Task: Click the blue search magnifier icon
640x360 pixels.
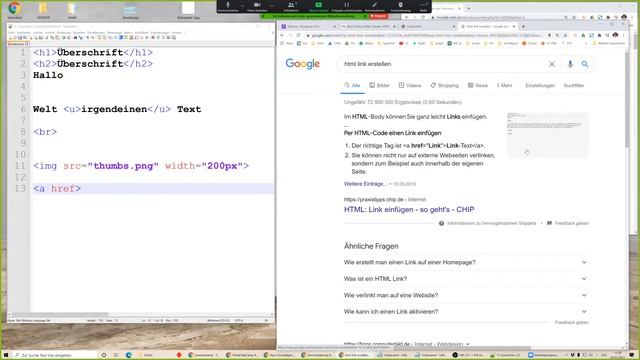Action: pos(585,64)
